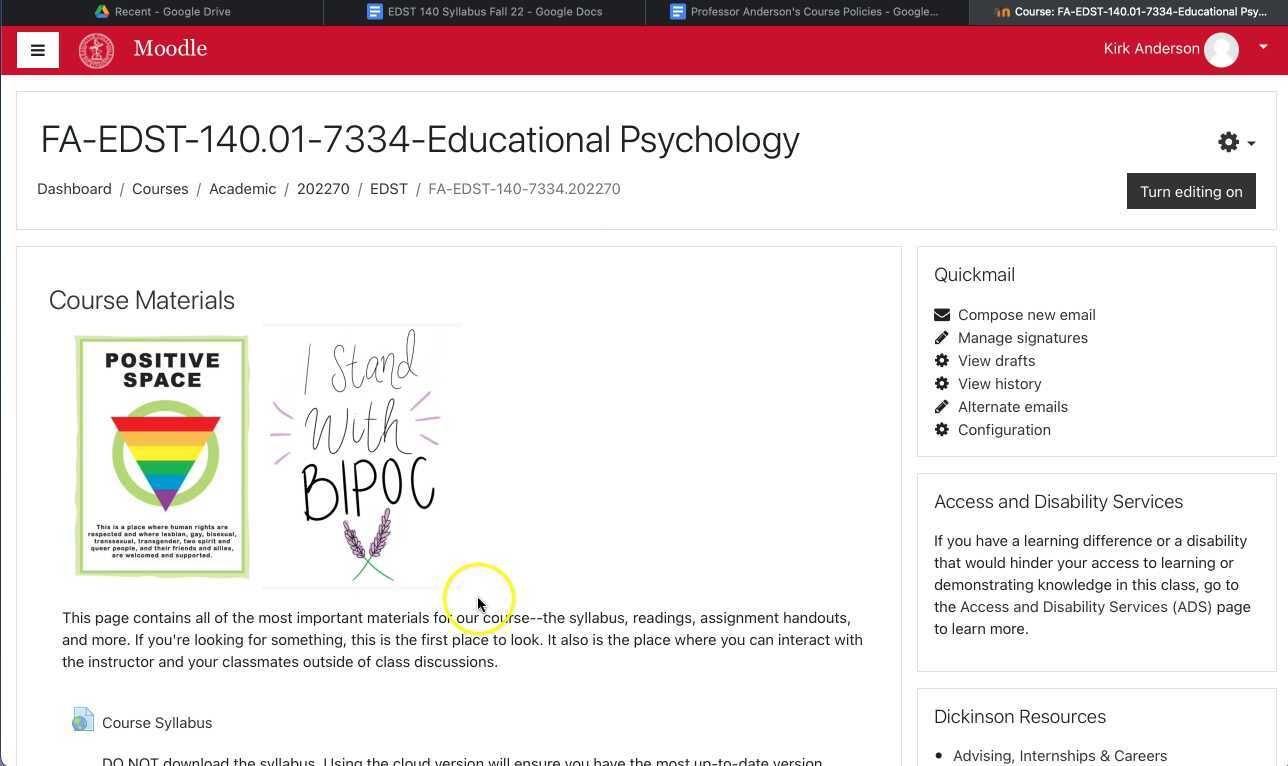This screenshot has height=766, width=1288.
Task: Click the Manage signatures pencil icon
Action: click(941, 337)
